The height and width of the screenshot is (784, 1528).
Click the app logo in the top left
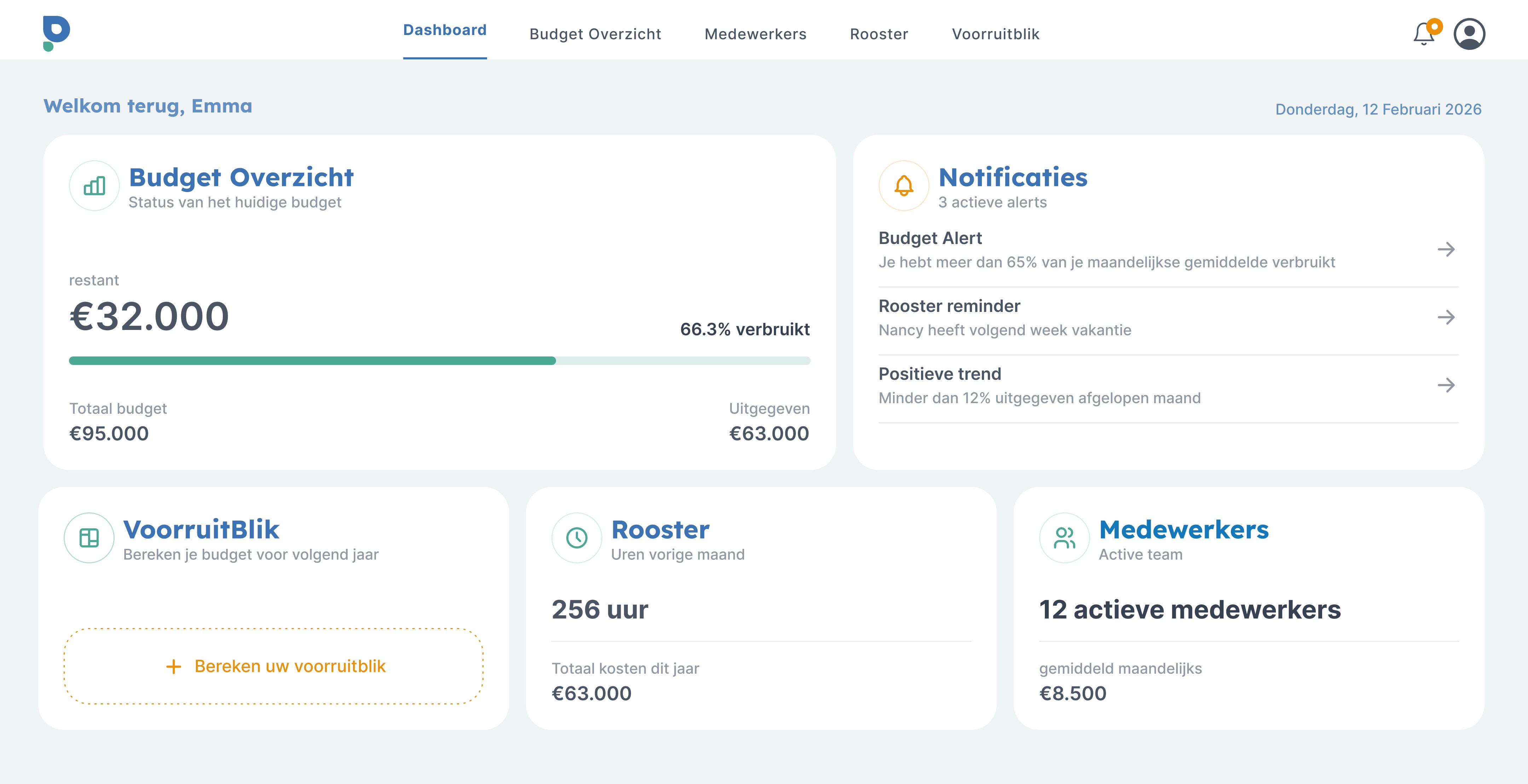pyautogui.click(x=57, y=34)
